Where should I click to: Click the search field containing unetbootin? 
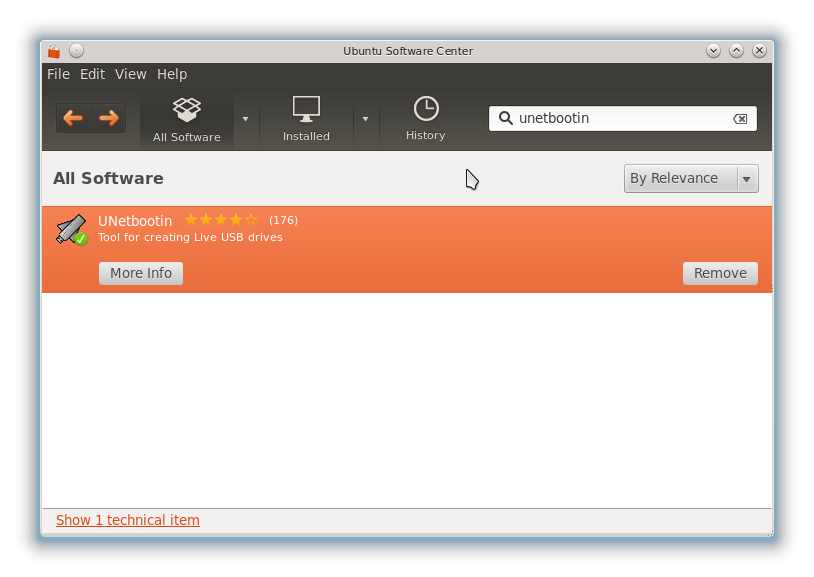pos(622,118)
